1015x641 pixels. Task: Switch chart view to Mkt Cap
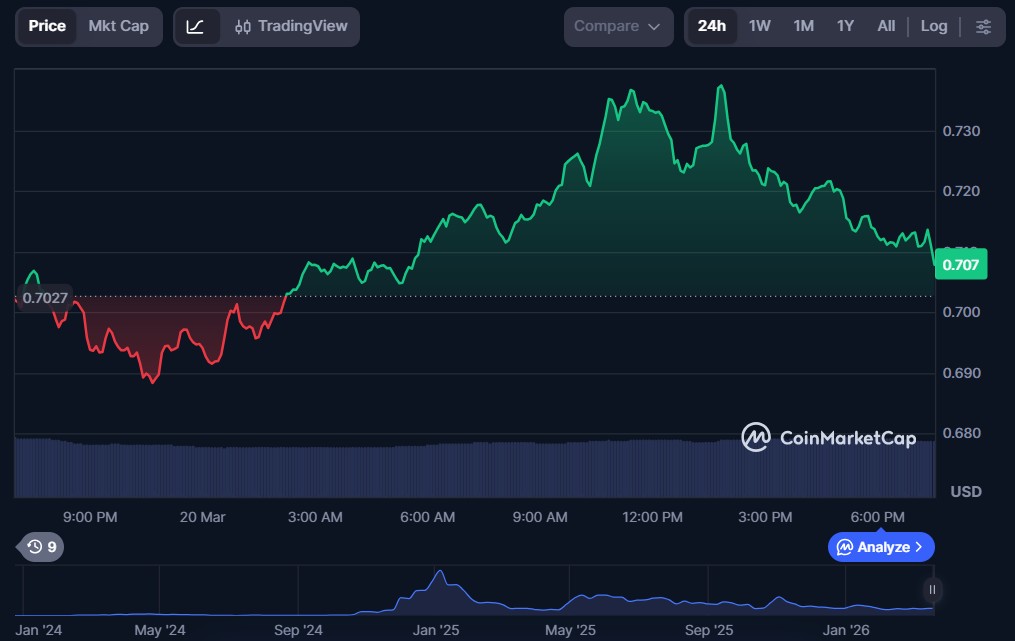coord(118,26)
